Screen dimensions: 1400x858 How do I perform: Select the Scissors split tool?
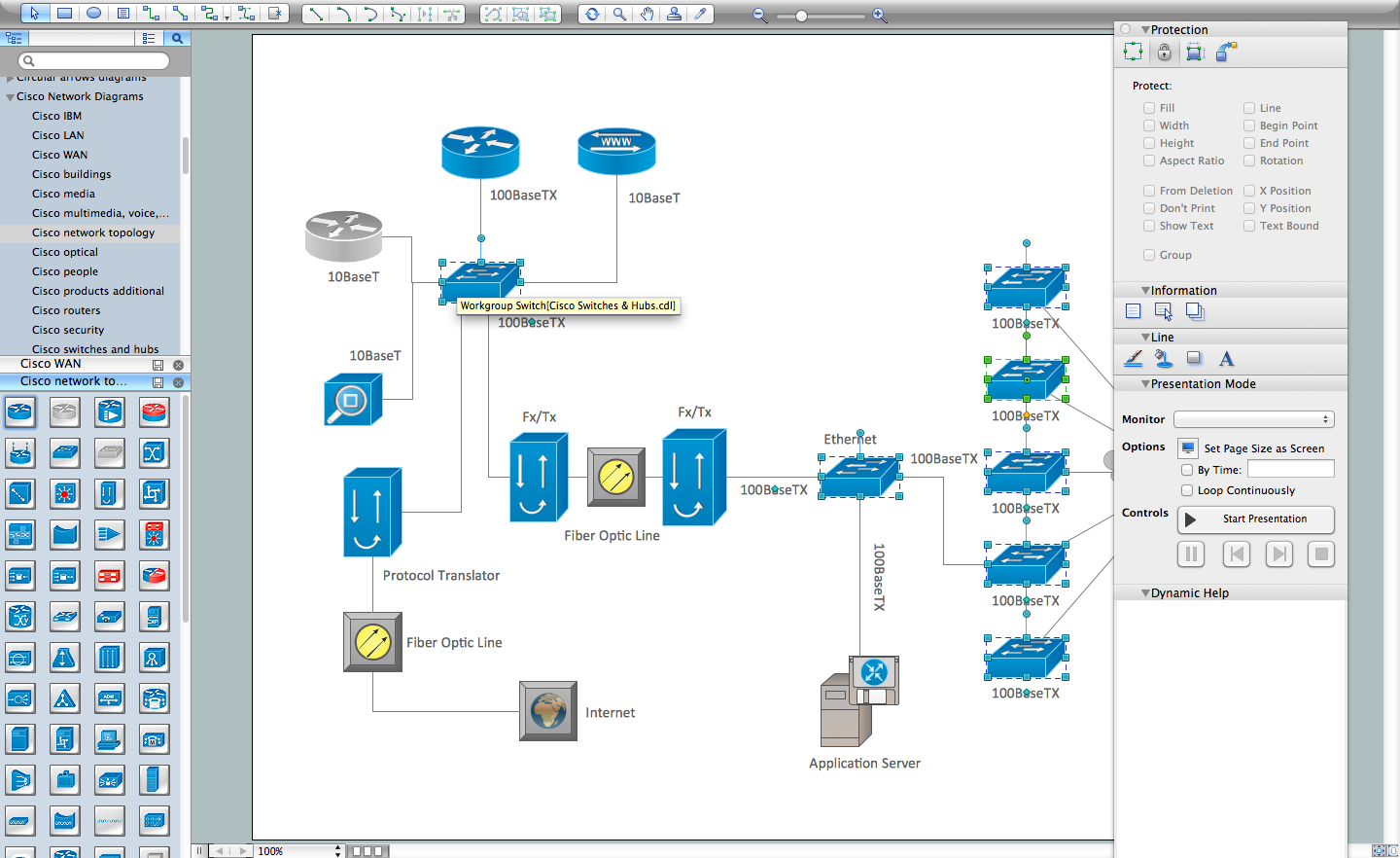450,14
